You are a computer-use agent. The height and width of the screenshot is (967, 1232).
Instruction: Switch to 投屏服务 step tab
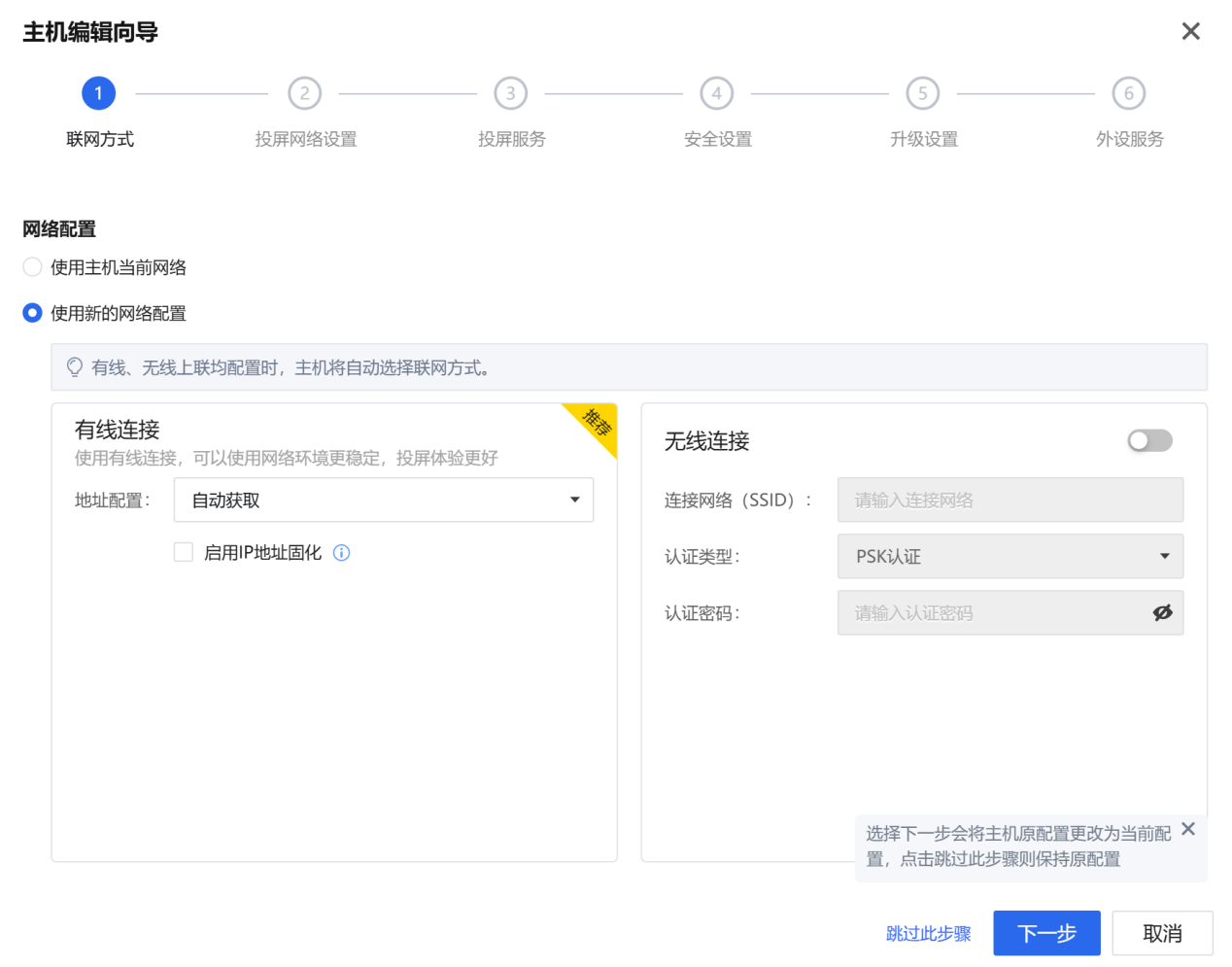(x=511, y=139)
